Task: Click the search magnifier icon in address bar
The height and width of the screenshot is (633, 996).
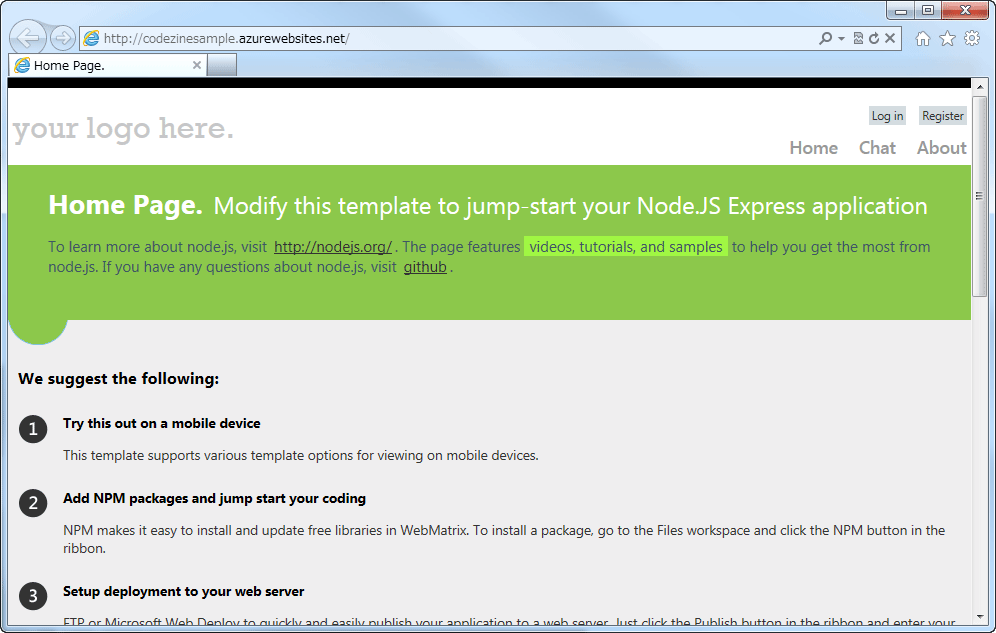Action: point(825,38)
